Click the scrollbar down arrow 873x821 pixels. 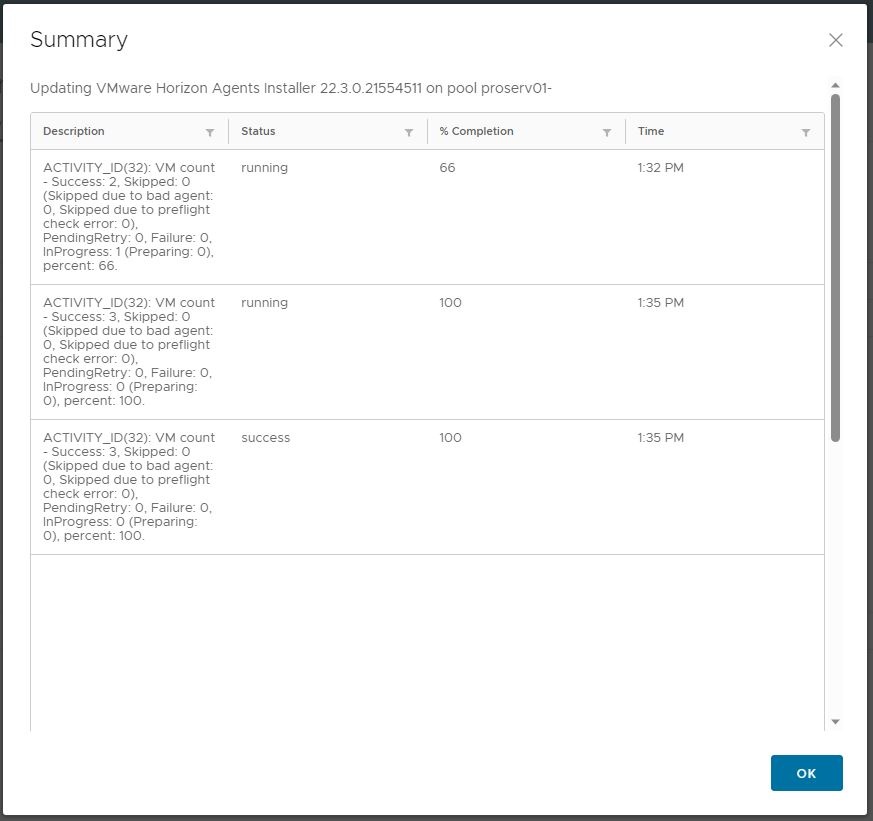835,722
